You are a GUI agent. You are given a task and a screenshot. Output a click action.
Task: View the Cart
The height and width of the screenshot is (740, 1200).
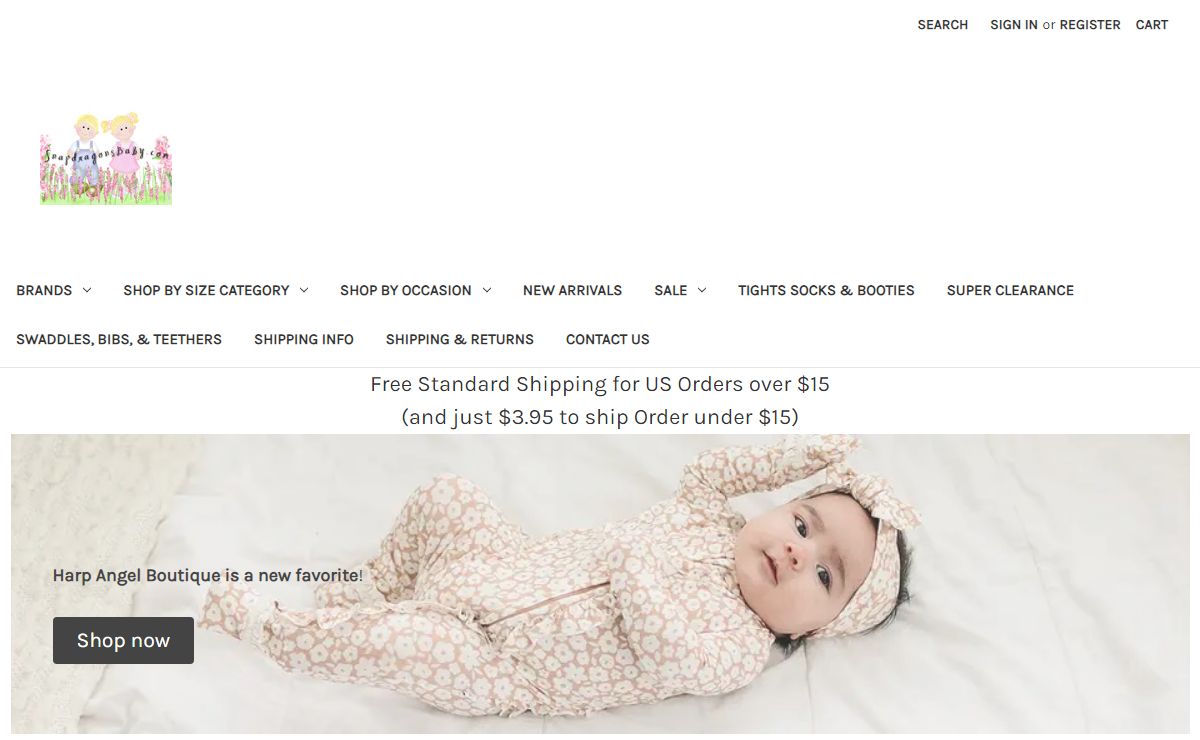[1151, 25]
